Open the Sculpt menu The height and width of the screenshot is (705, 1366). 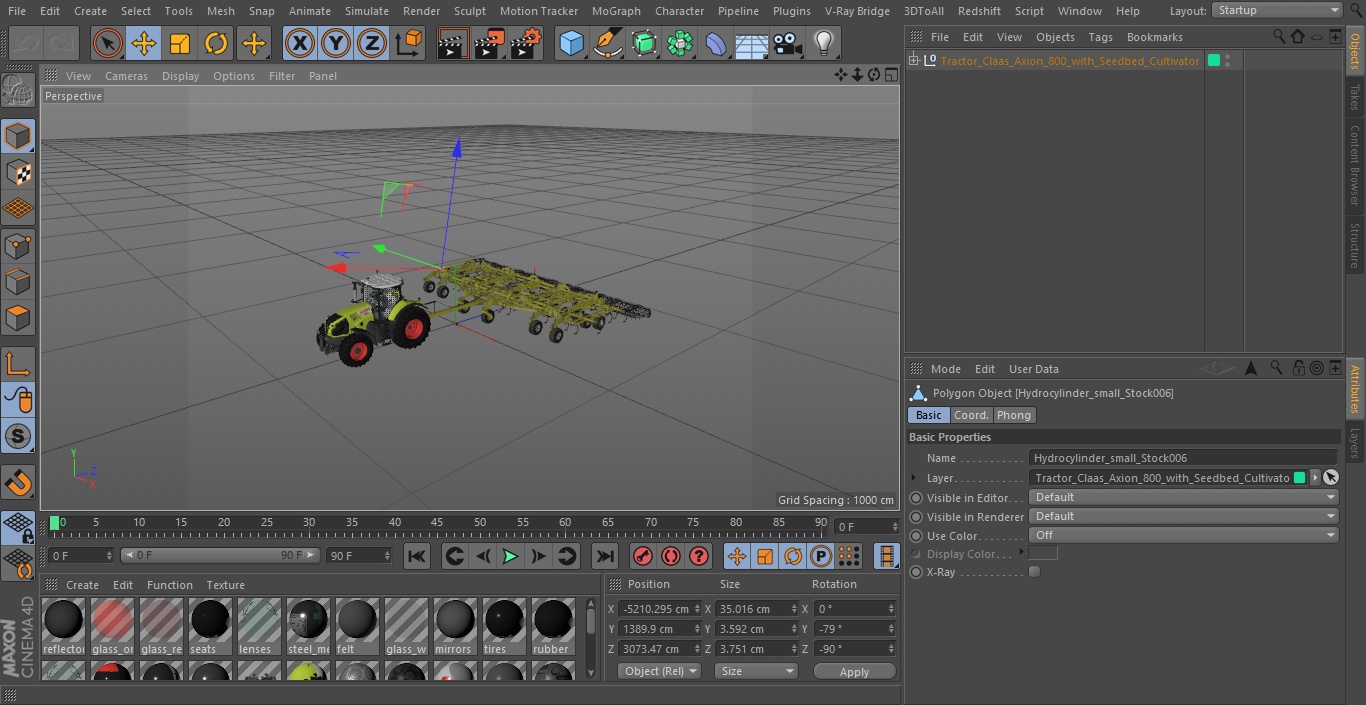coord(469,11)
